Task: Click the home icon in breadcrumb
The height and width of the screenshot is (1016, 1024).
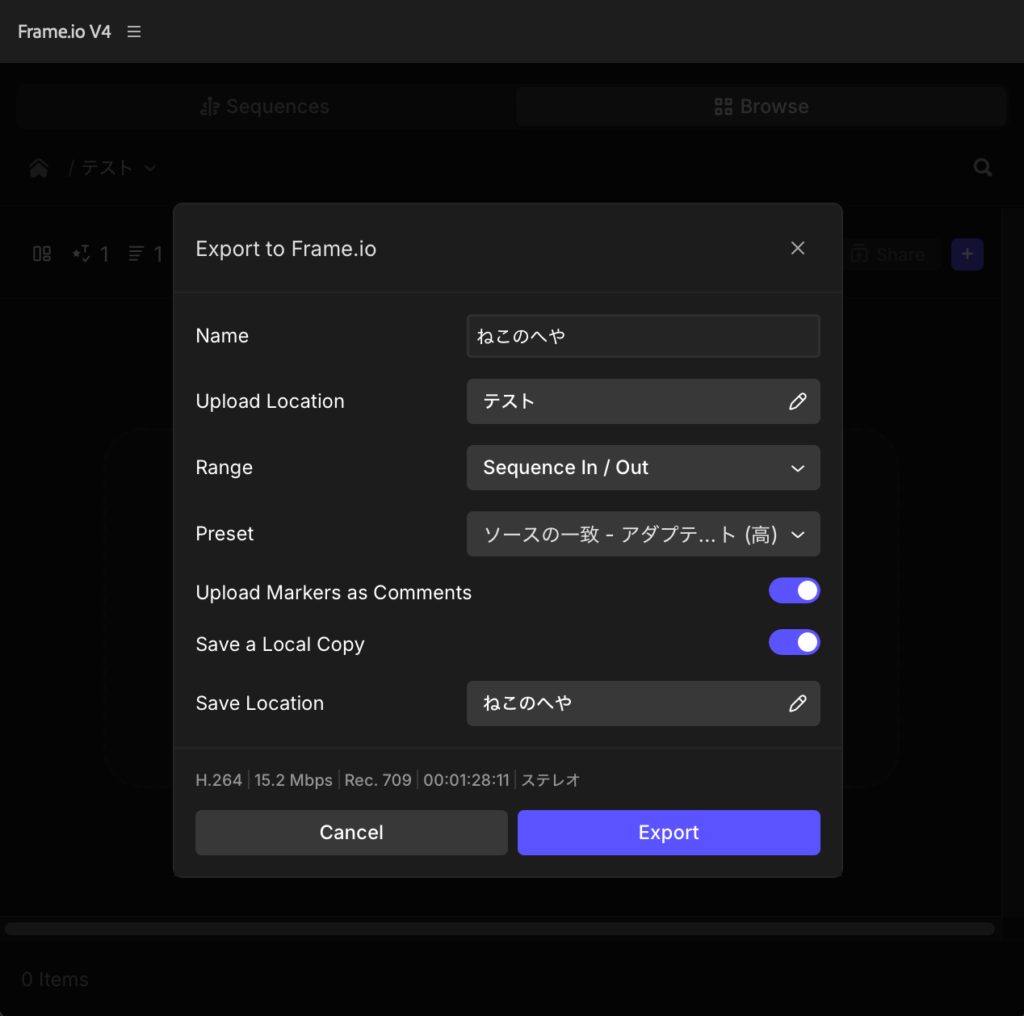Action: [x=39, y=168]
